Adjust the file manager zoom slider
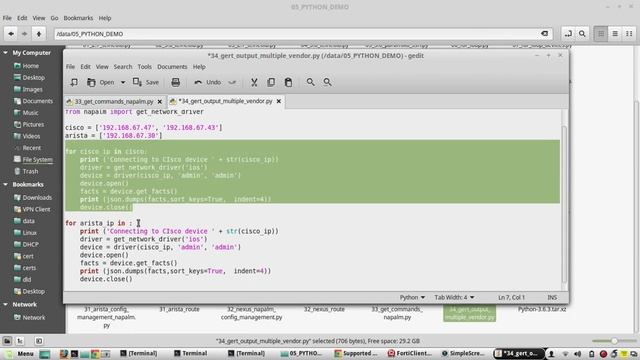Screen dimensions: 640x360 614,341
